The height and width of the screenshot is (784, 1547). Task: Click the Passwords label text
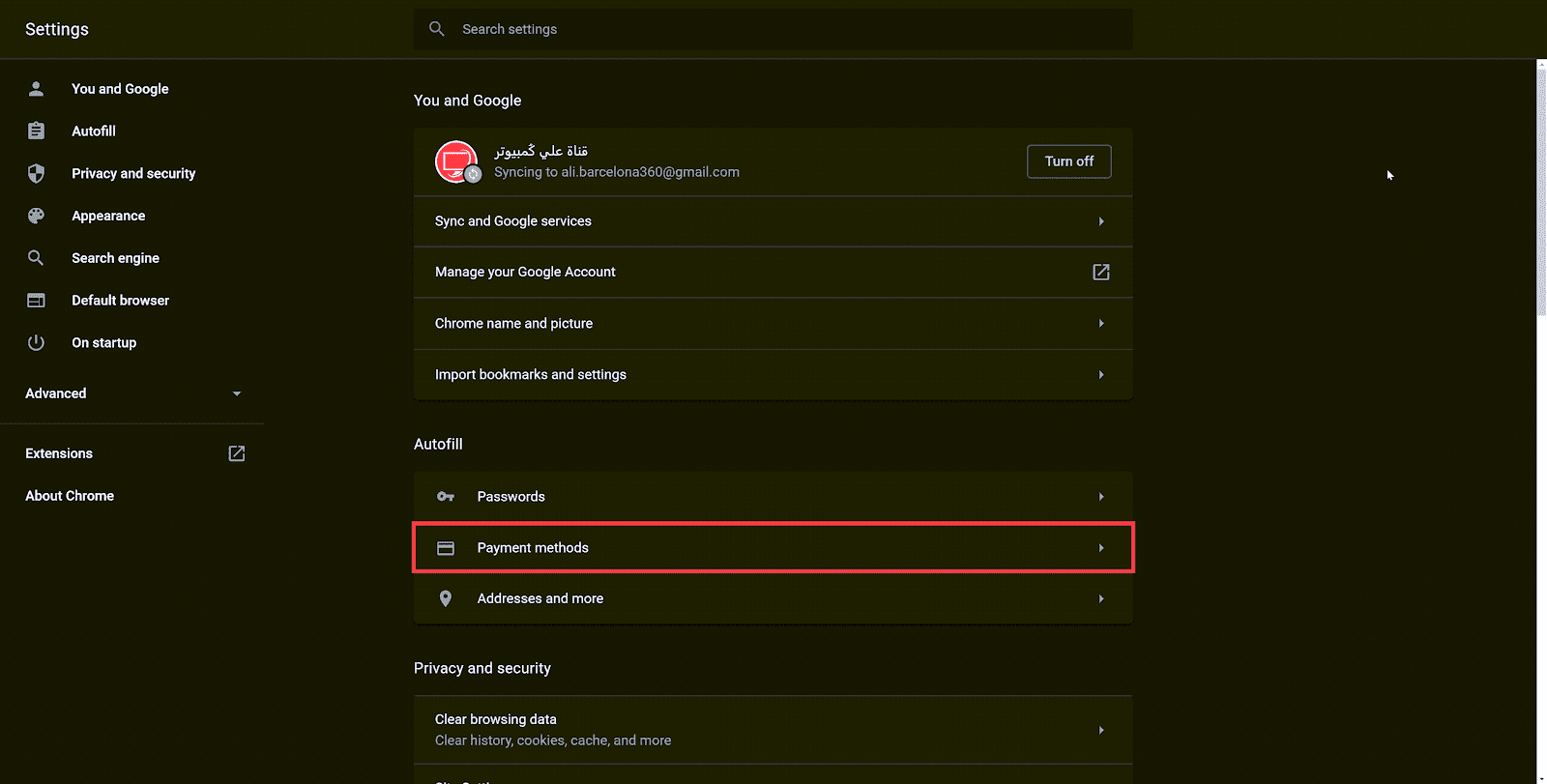tap(511, 497)
